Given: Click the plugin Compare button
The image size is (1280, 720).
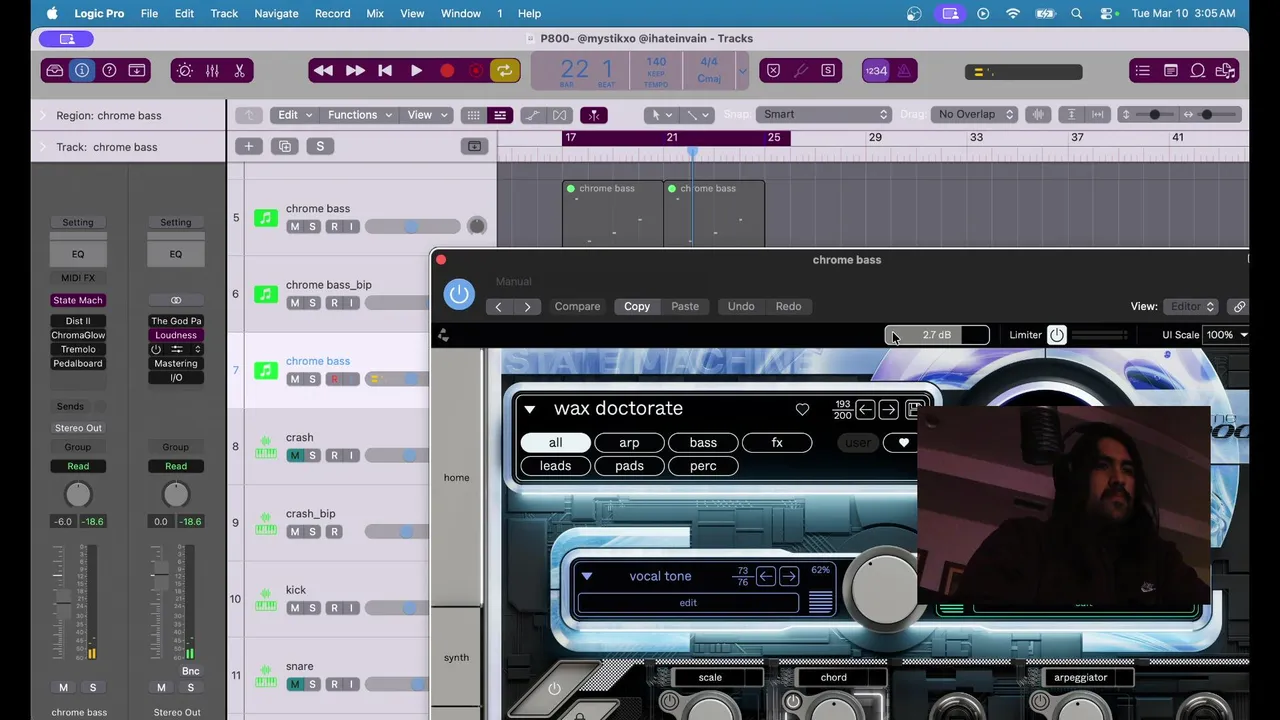Looking at the screenshot, I should [577, 306].
